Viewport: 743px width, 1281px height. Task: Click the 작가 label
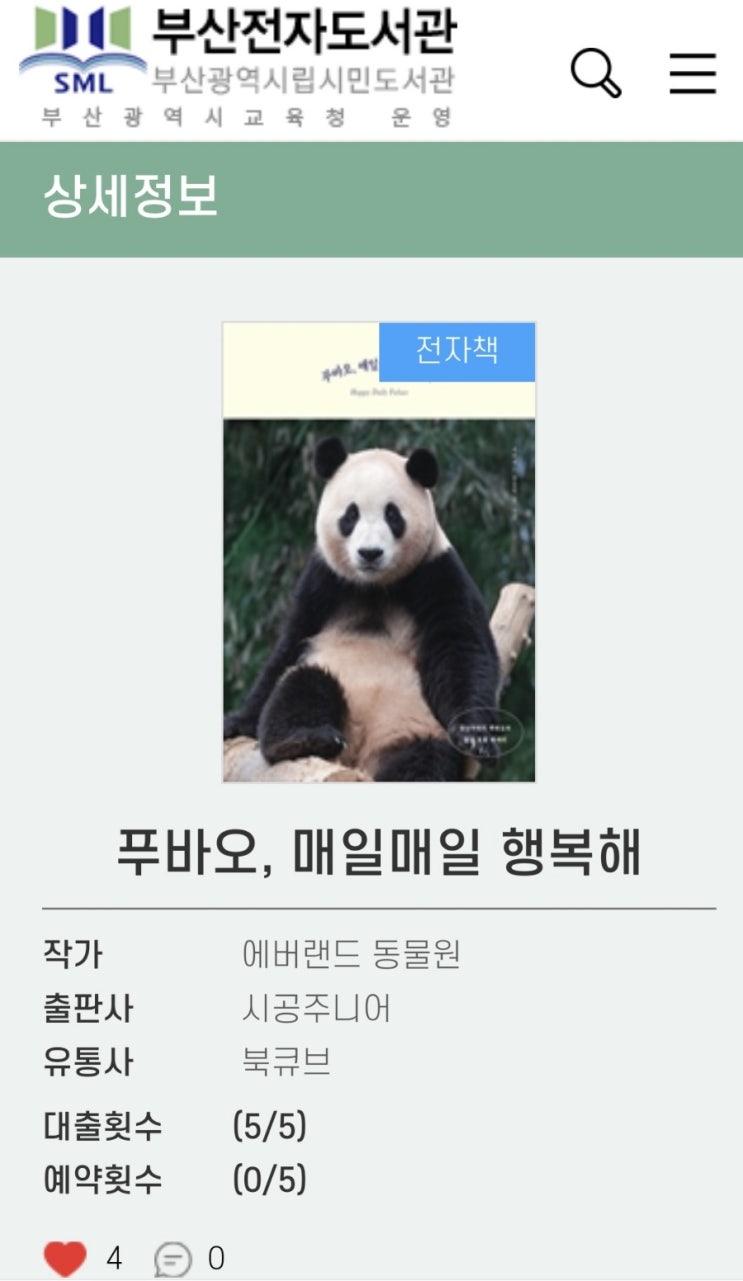click(73, 955)
